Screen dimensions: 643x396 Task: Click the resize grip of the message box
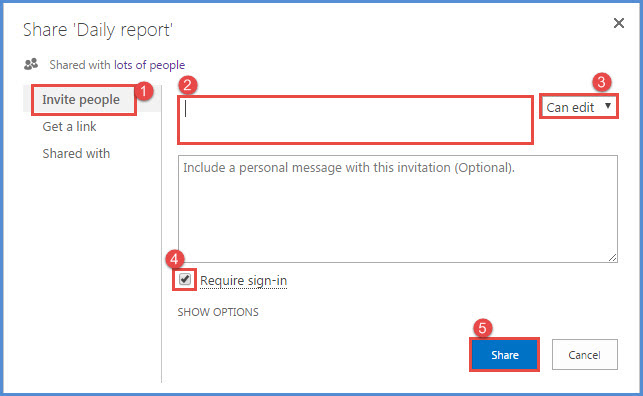click(612, 257)
